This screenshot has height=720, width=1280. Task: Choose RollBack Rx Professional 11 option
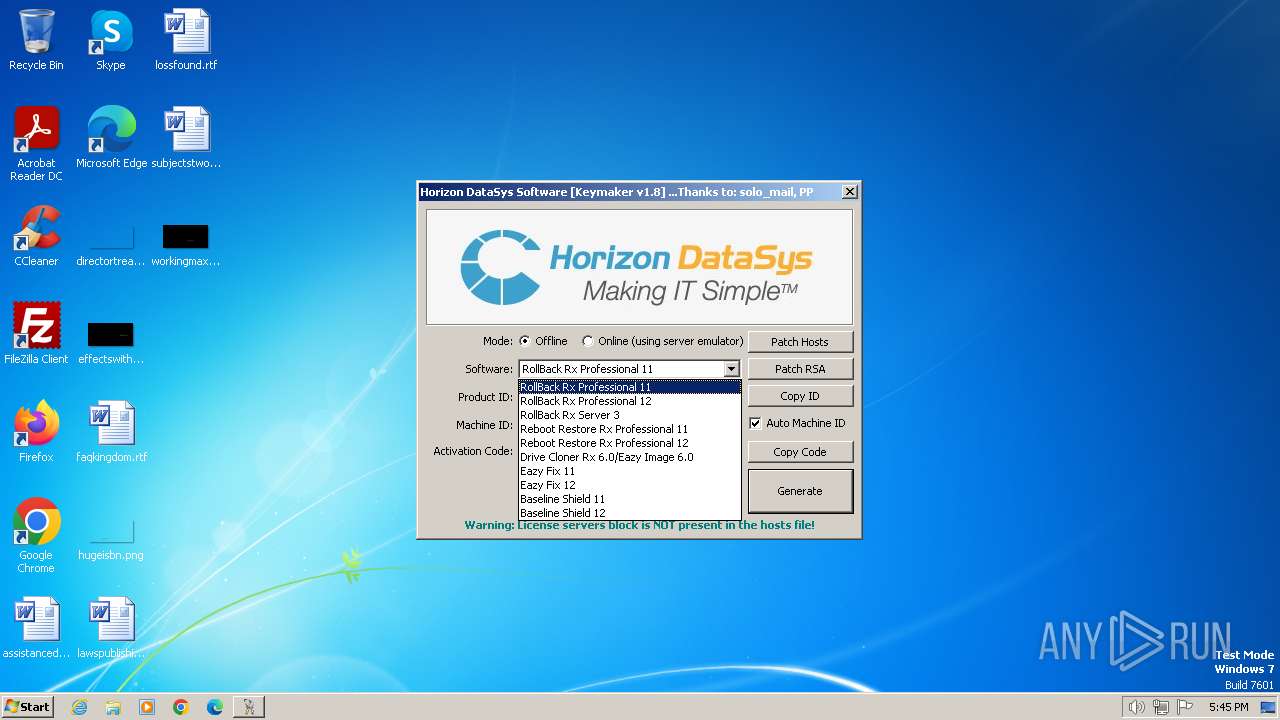click(630, 387)
